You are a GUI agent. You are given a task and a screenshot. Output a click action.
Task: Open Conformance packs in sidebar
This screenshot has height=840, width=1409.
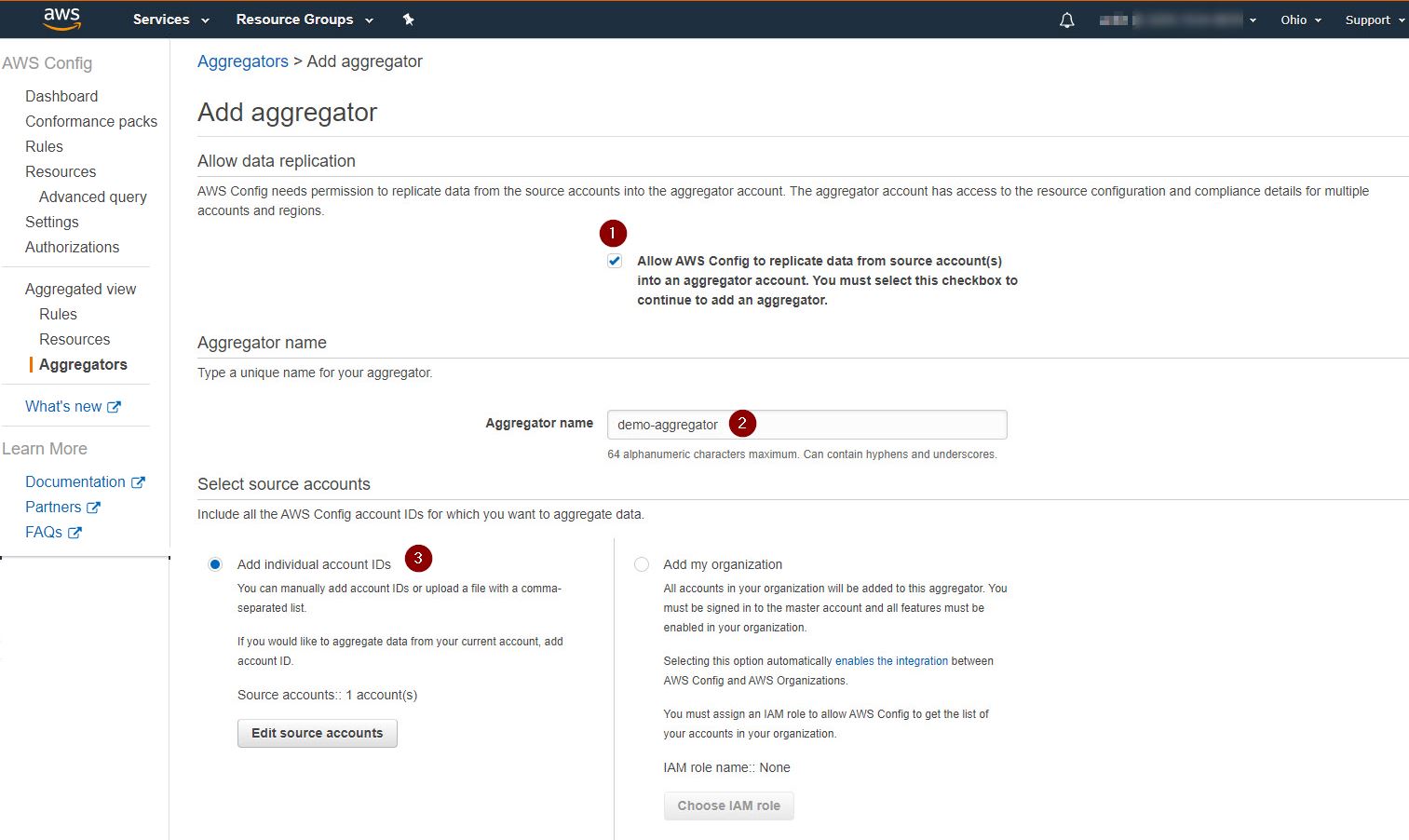click(x=91, y=121)
